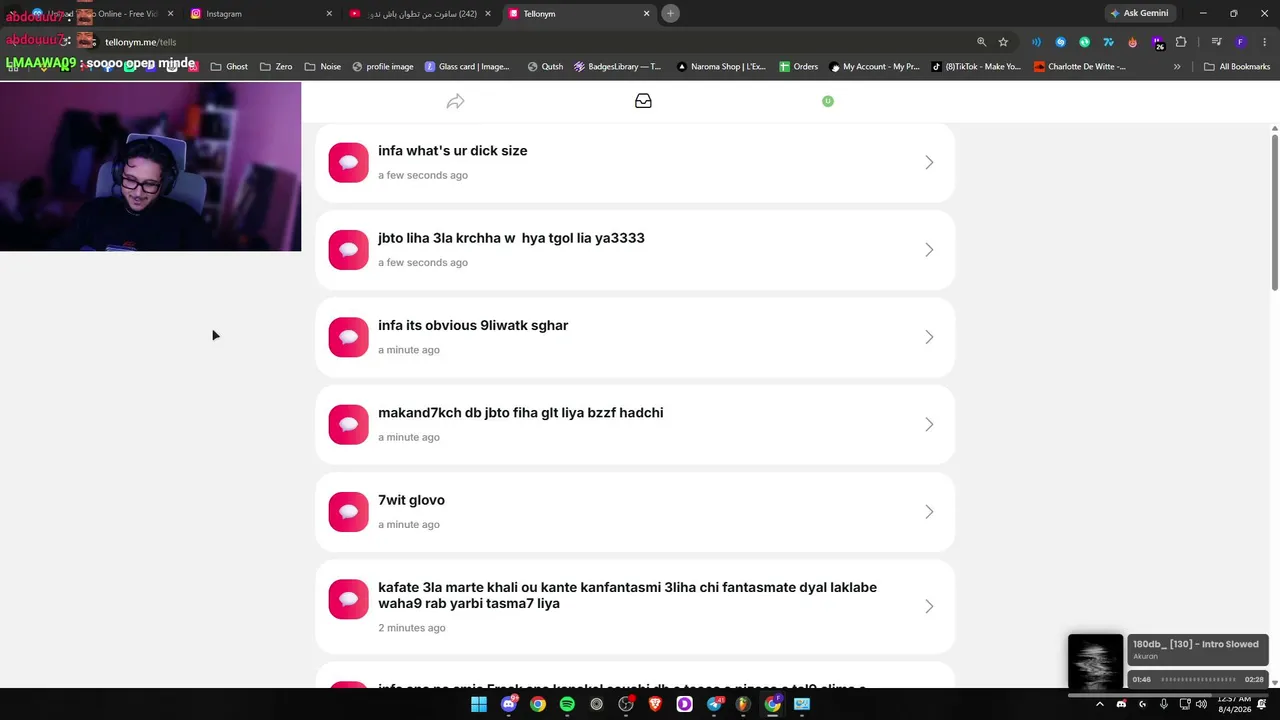This screenshot has width=1280, height=720.
Task: Open a new browser tab
Action: coord(670,14)
